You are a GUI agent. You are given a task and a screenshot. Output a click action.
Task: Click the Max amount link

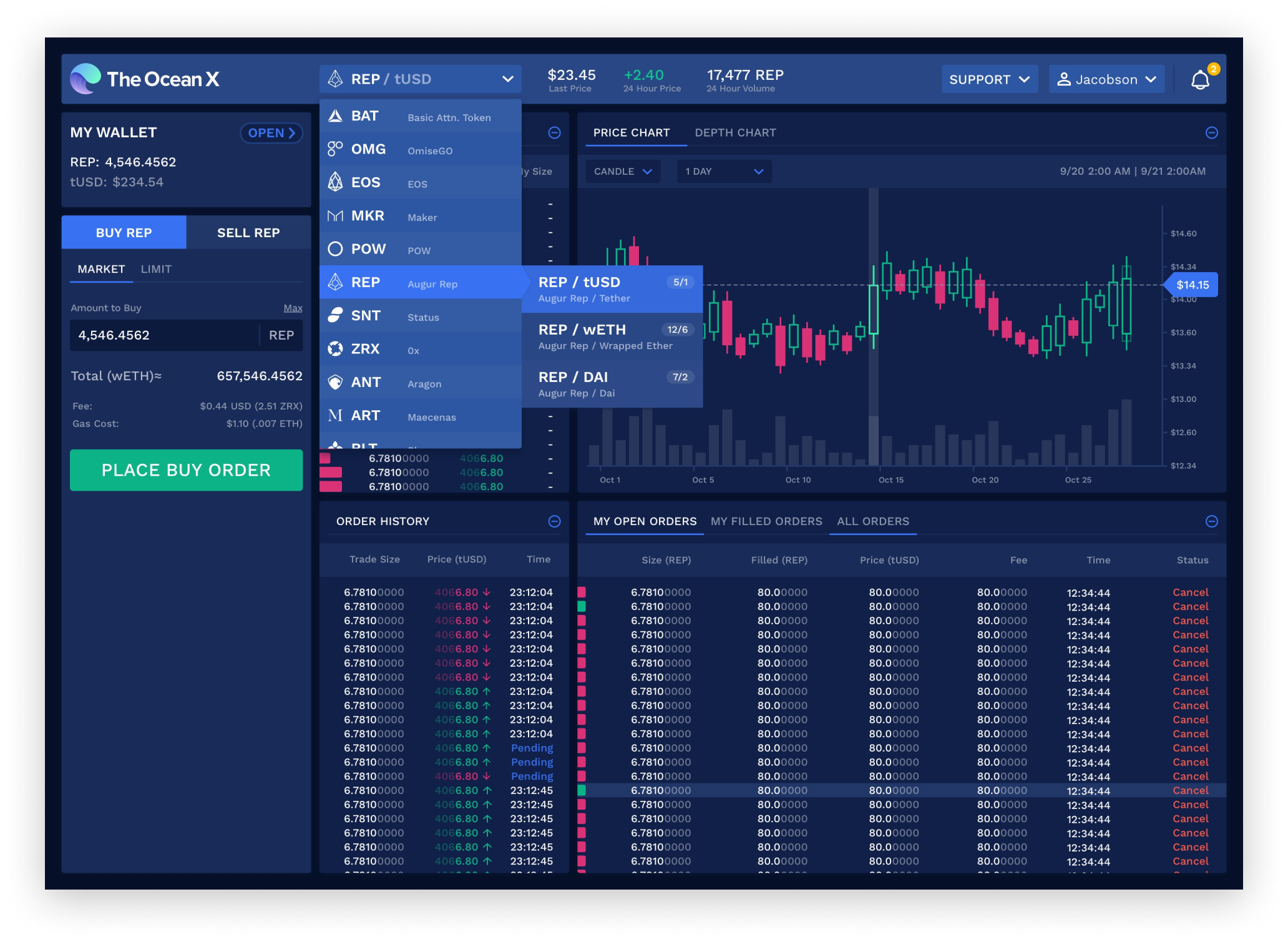click(293, 308)
